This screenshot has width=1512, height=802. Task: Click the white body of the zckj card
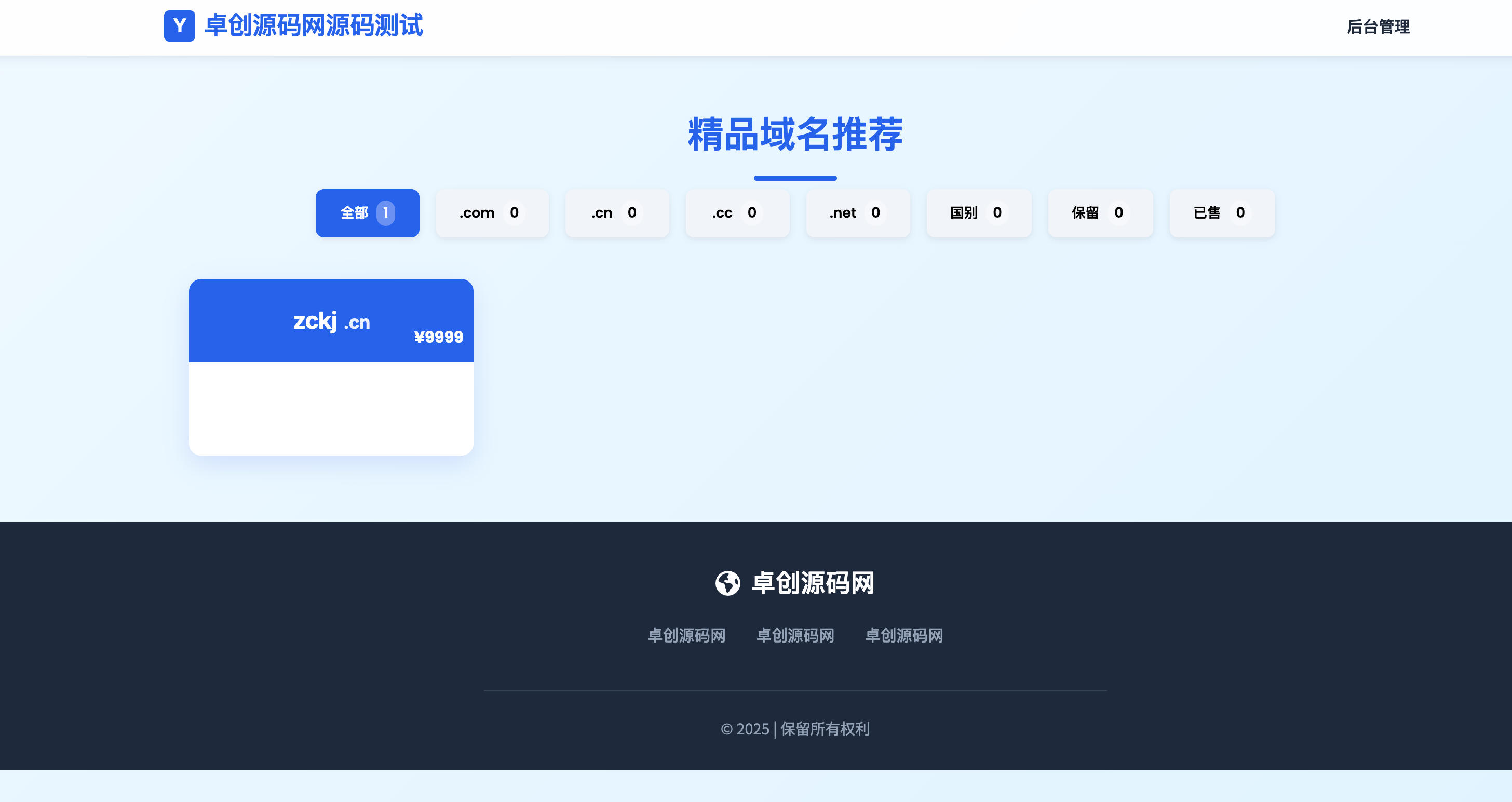(331, 408)
